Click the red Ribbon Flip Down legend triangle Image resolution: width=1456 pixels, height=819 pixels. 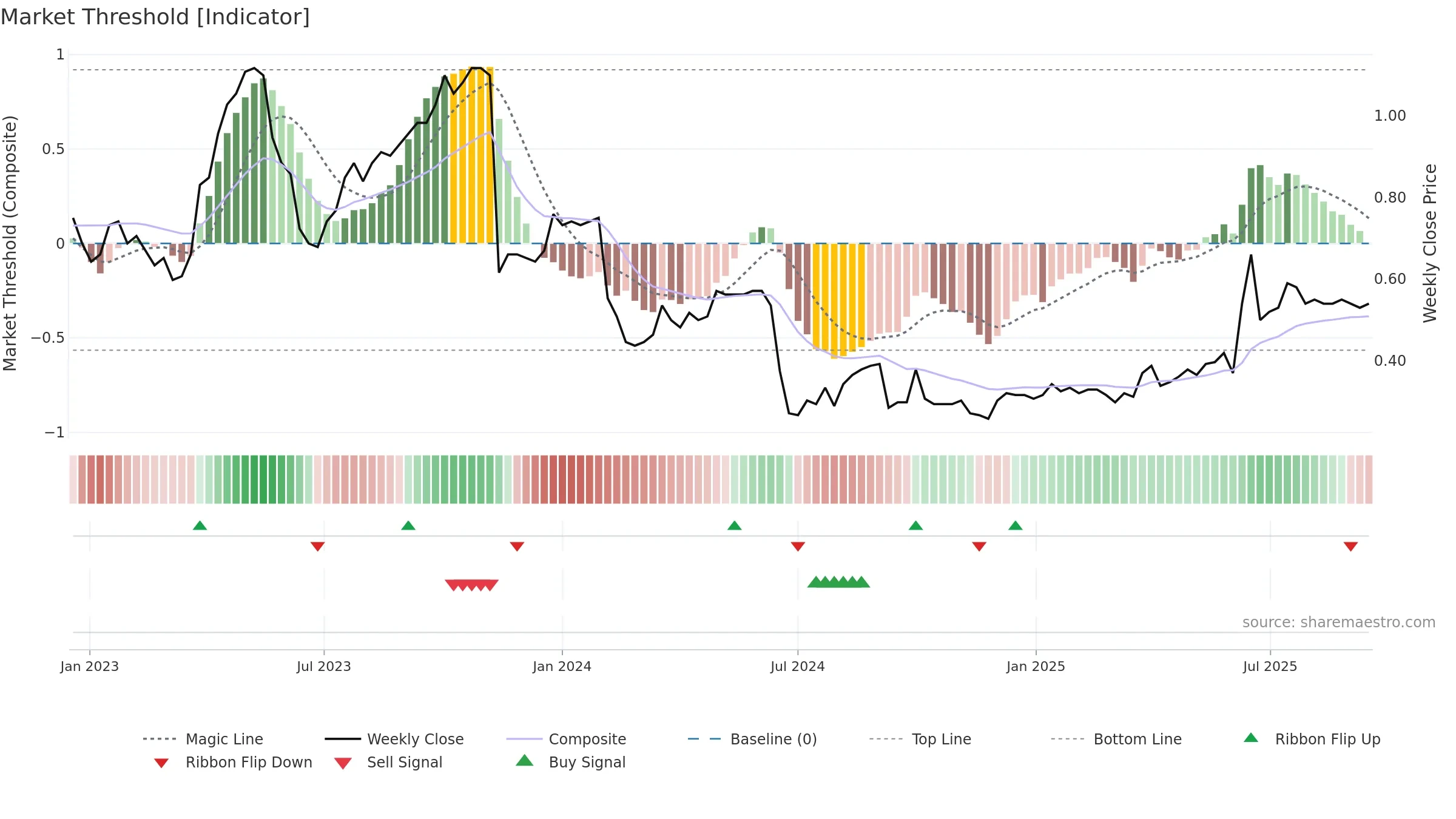(161, 763)
